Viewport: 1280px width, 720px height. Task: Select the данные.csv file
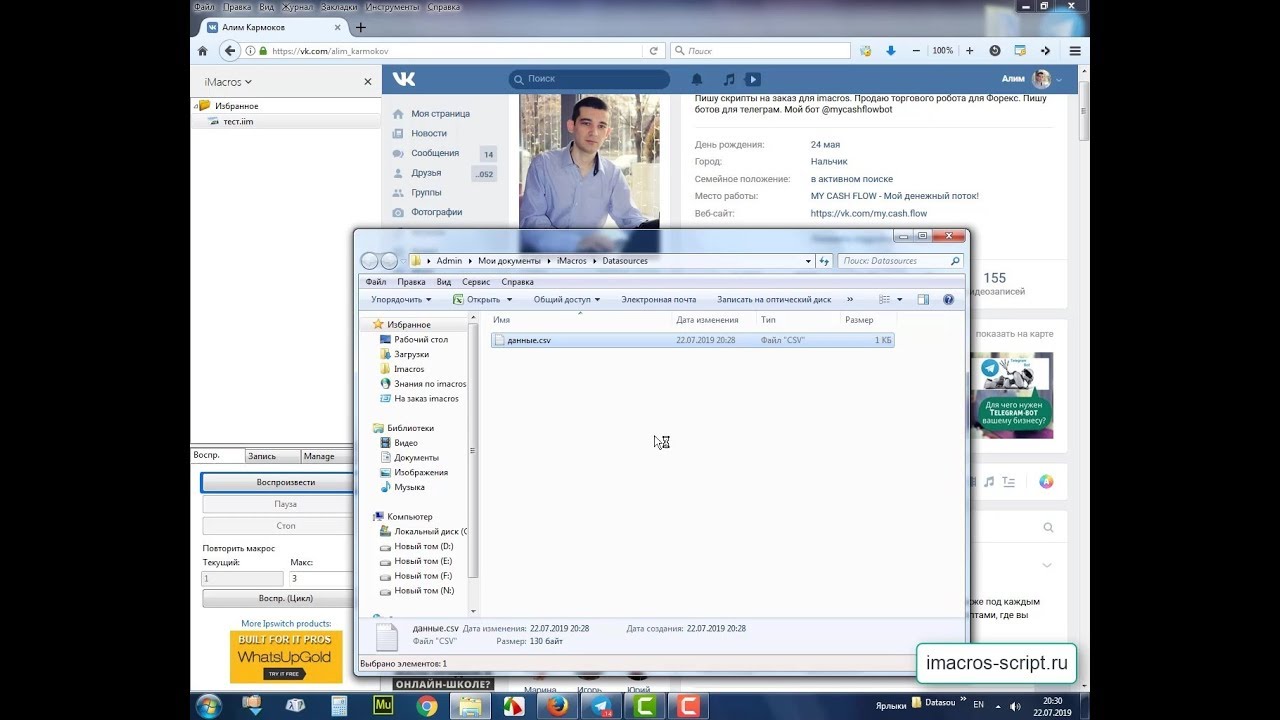[x=692, y=340]
